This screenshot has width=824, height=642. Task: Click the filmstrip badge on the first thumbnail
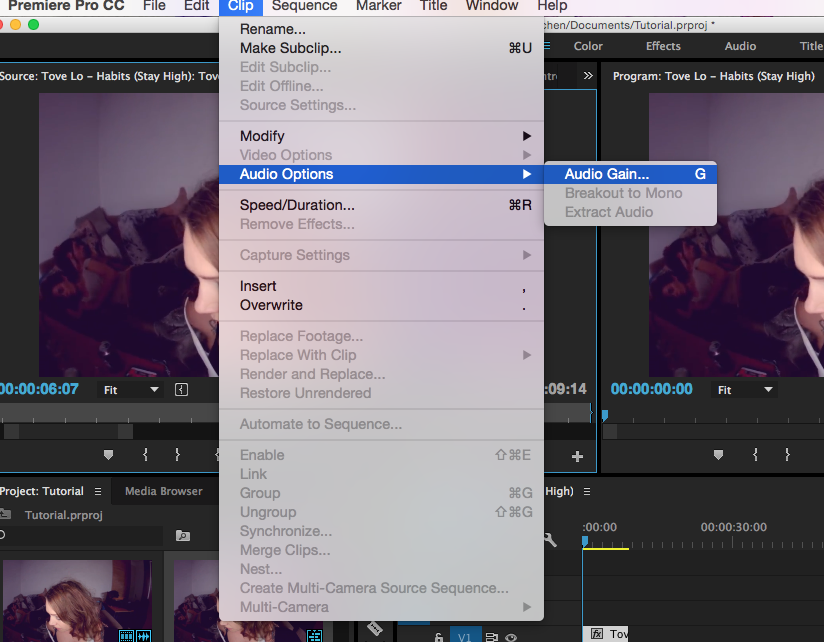[x=127, y=636]
